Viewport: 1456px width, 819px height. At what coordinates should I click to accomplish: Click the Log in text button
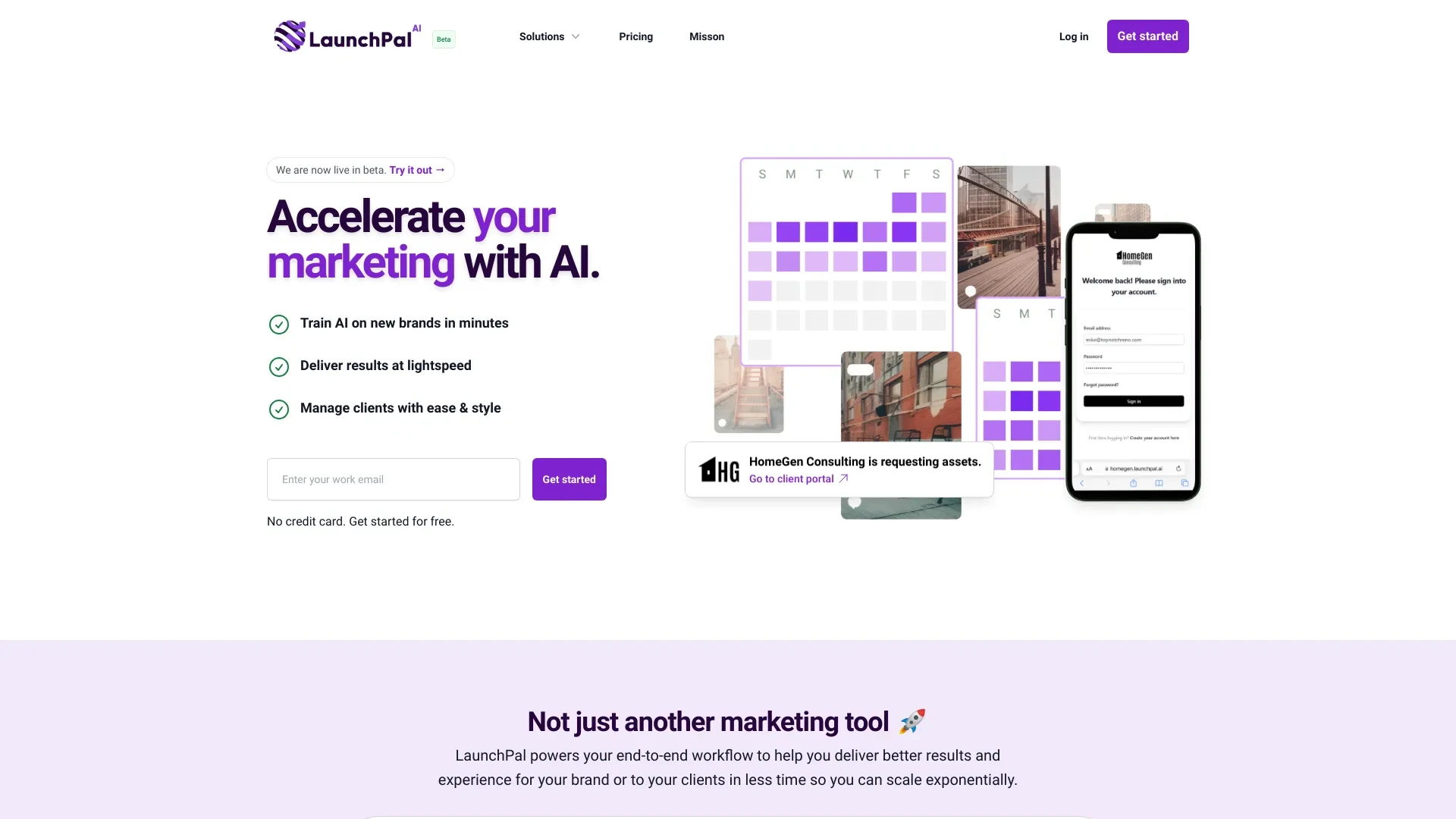click(1073, 36)
